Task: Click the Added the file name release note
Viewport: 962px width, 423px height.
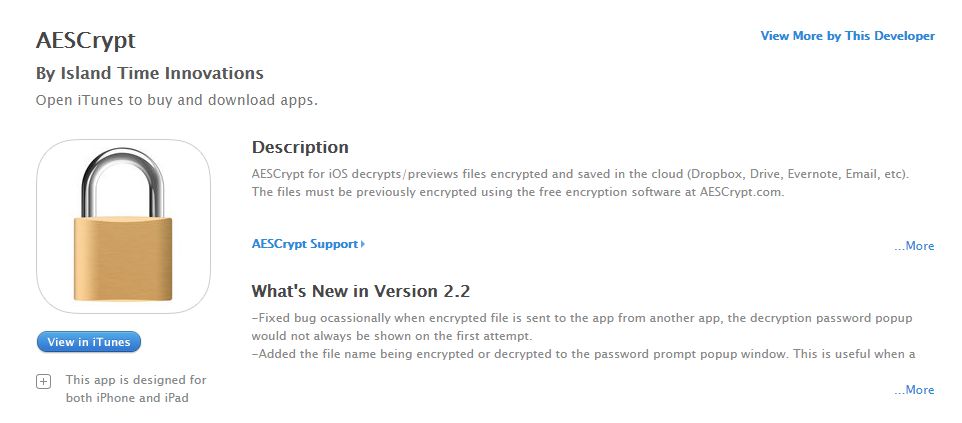Action: pos(583,354)
